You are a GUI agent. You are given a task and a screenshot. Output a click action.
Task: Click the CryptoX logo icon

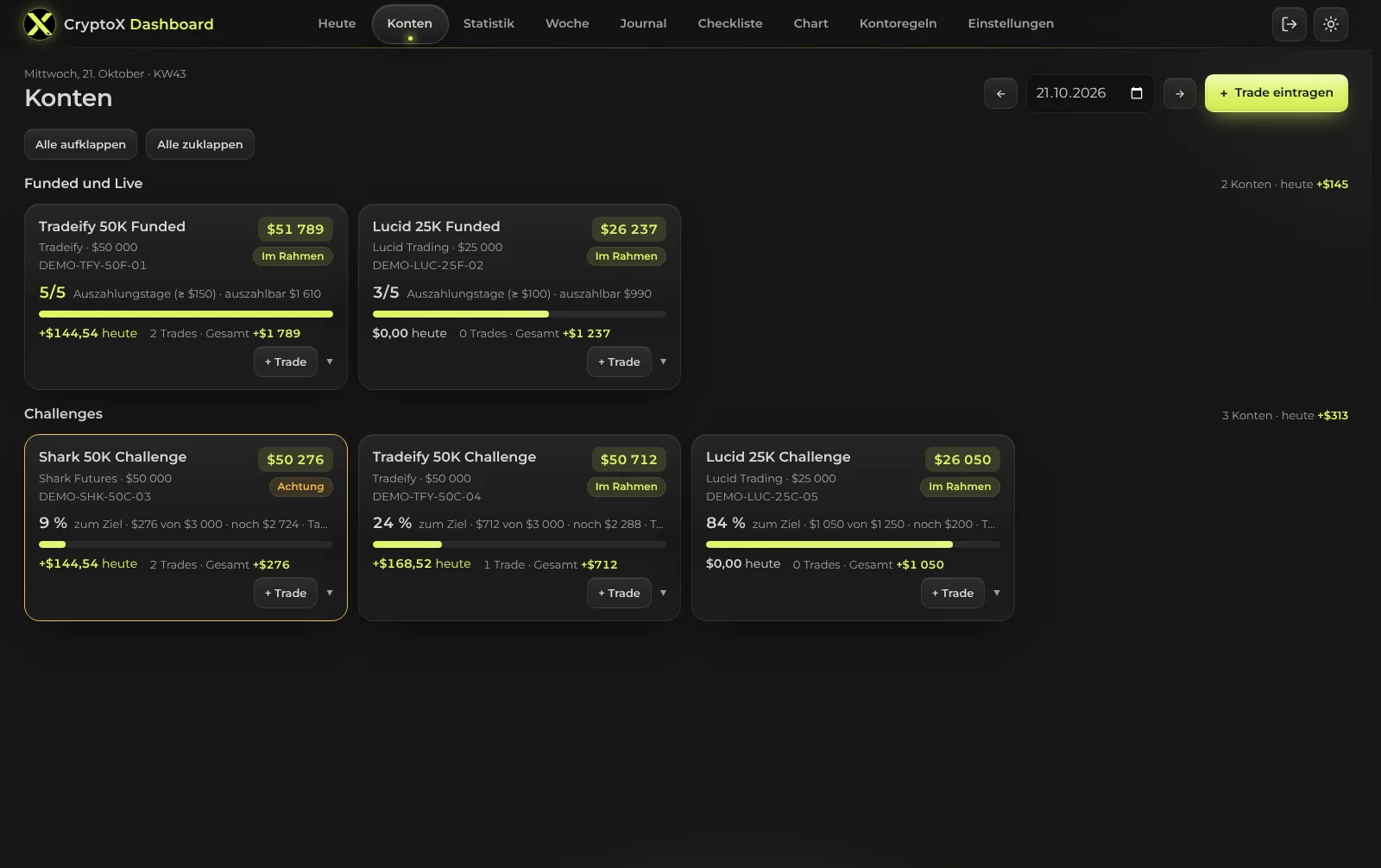[40, 24]
